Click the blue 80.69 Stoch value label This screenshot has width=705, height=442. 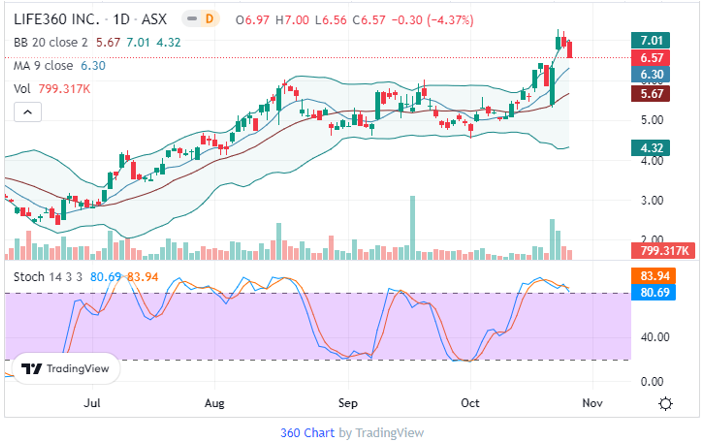point(653,293)
